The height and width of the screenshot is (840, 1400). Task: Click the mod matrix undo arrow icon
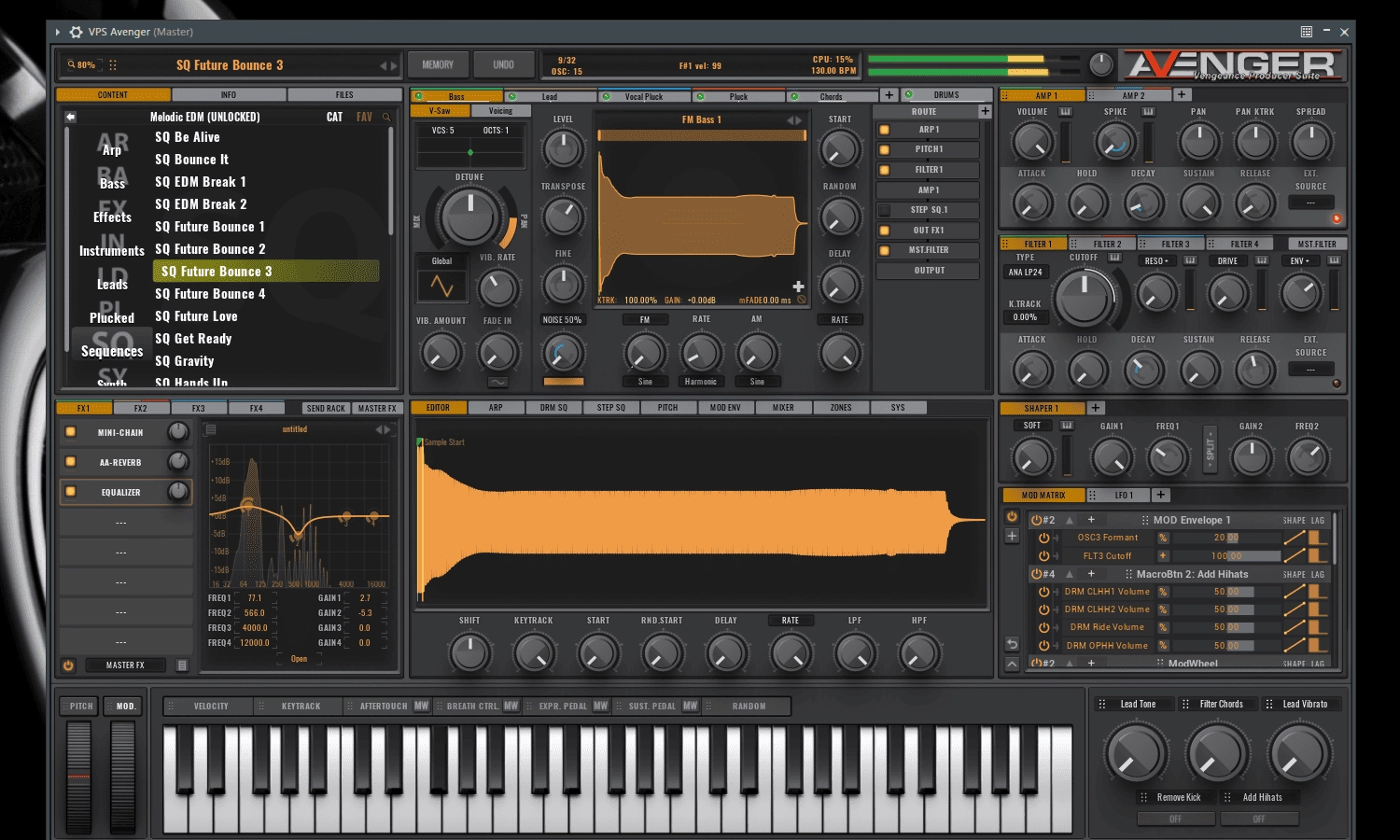pyautogui.click(x=1012, y=644)
